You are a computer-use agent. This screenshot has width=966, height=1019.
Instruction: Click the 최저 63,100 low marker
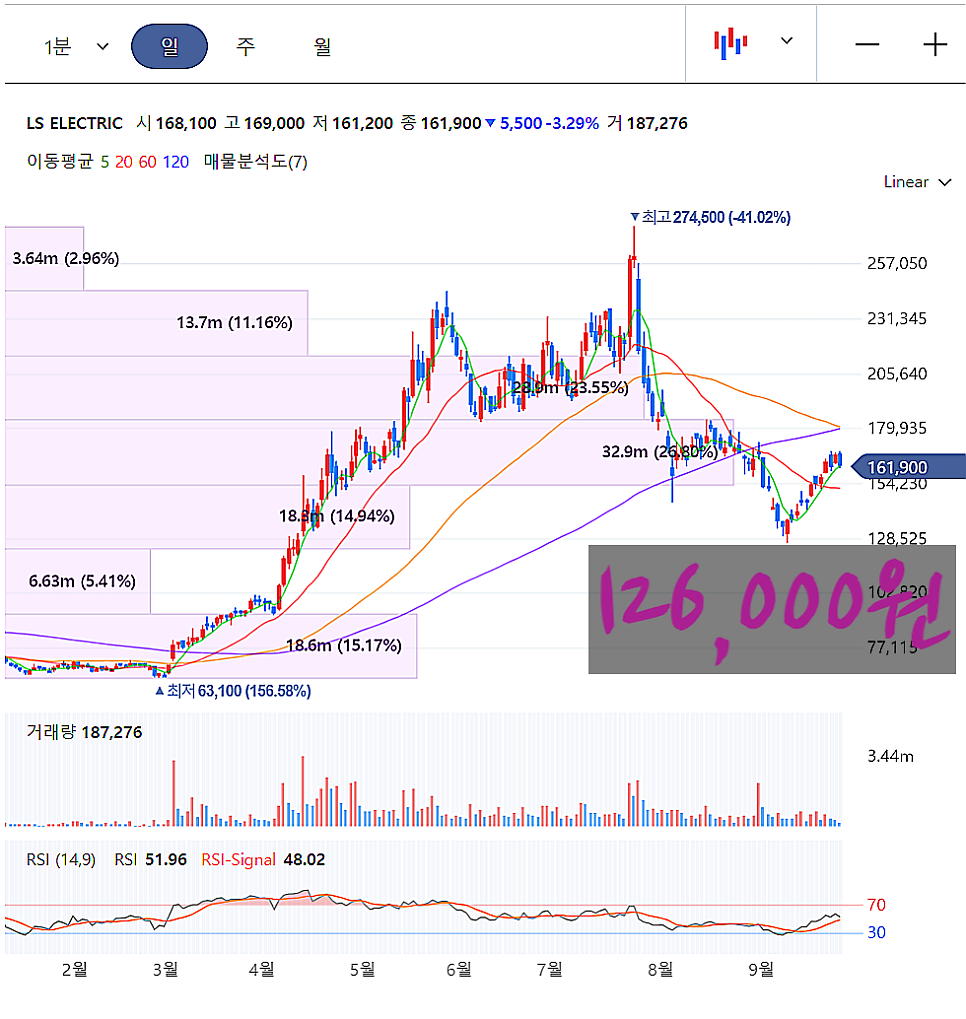tap(233, 691)
